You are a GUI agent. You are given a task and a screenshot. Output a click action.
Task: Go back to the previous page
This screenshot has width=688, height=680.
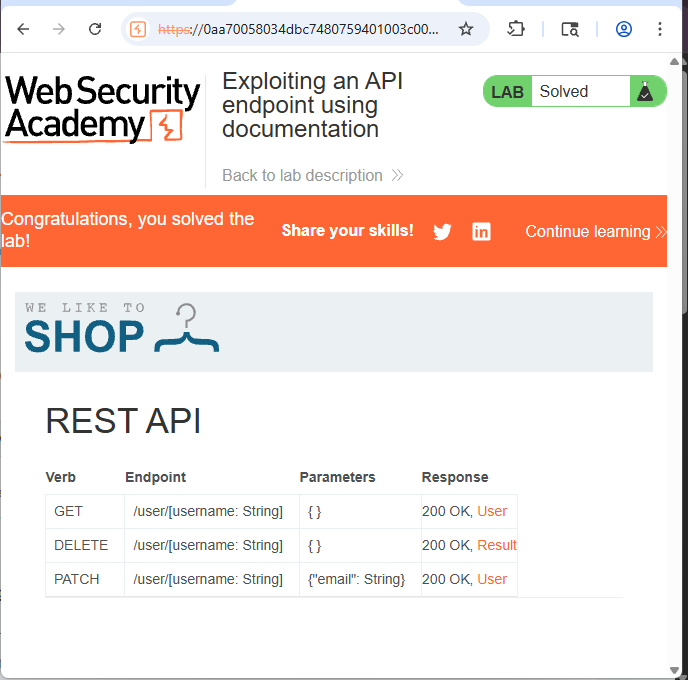coord(23,29)
